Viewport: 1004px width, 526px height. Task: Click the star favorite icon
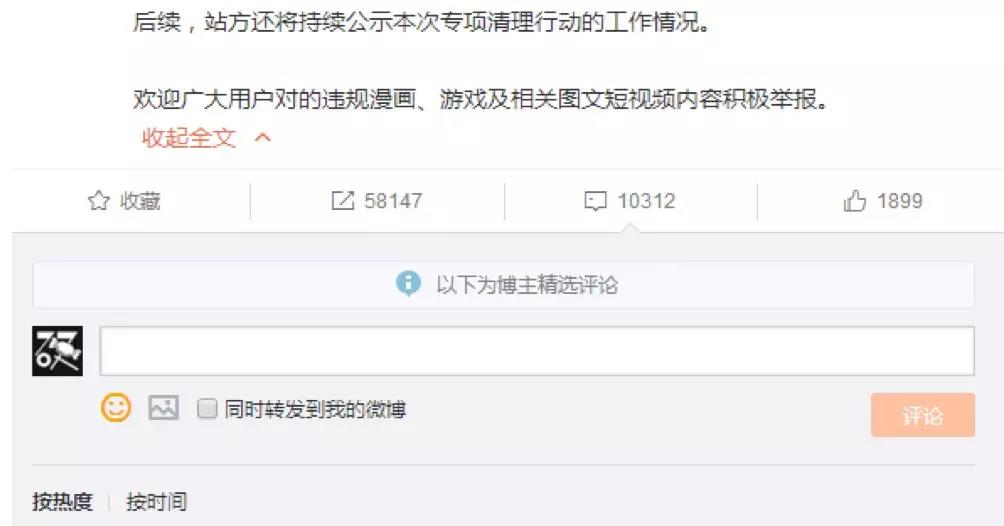(99, 201)
